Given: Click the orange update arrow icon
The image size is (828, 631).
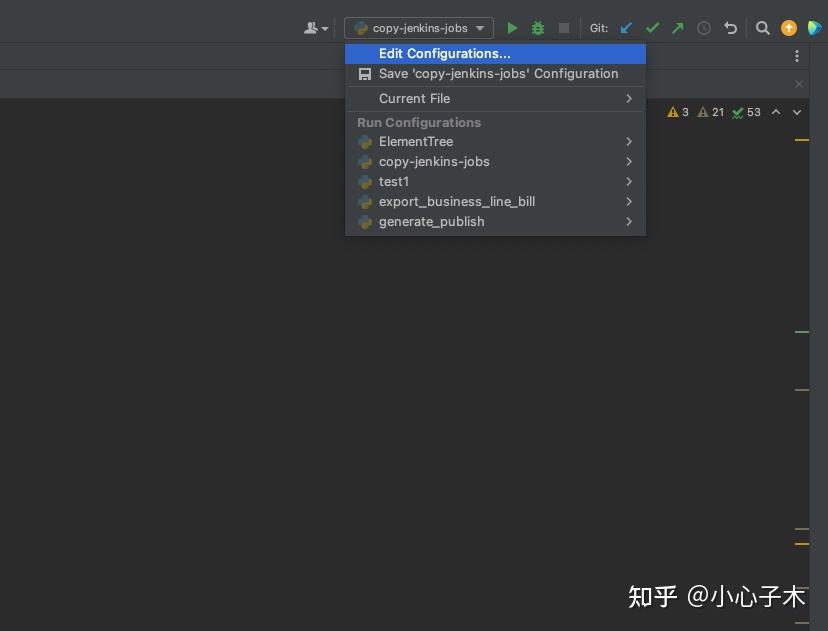Looking at the screenshot, I should (x=788, y=28).
